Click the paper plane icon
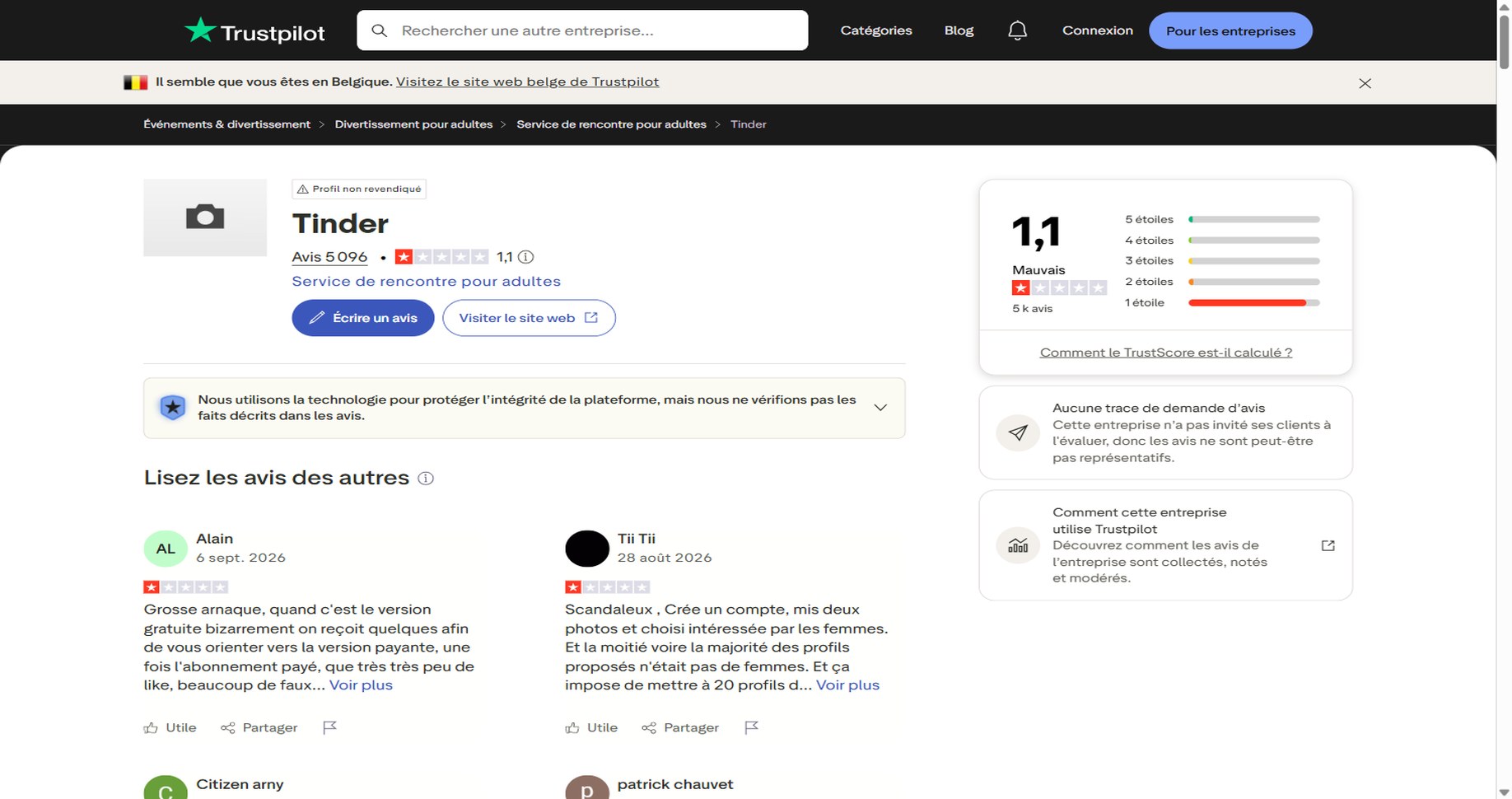The image size is (1512, 799). (x=1018, y=433)
